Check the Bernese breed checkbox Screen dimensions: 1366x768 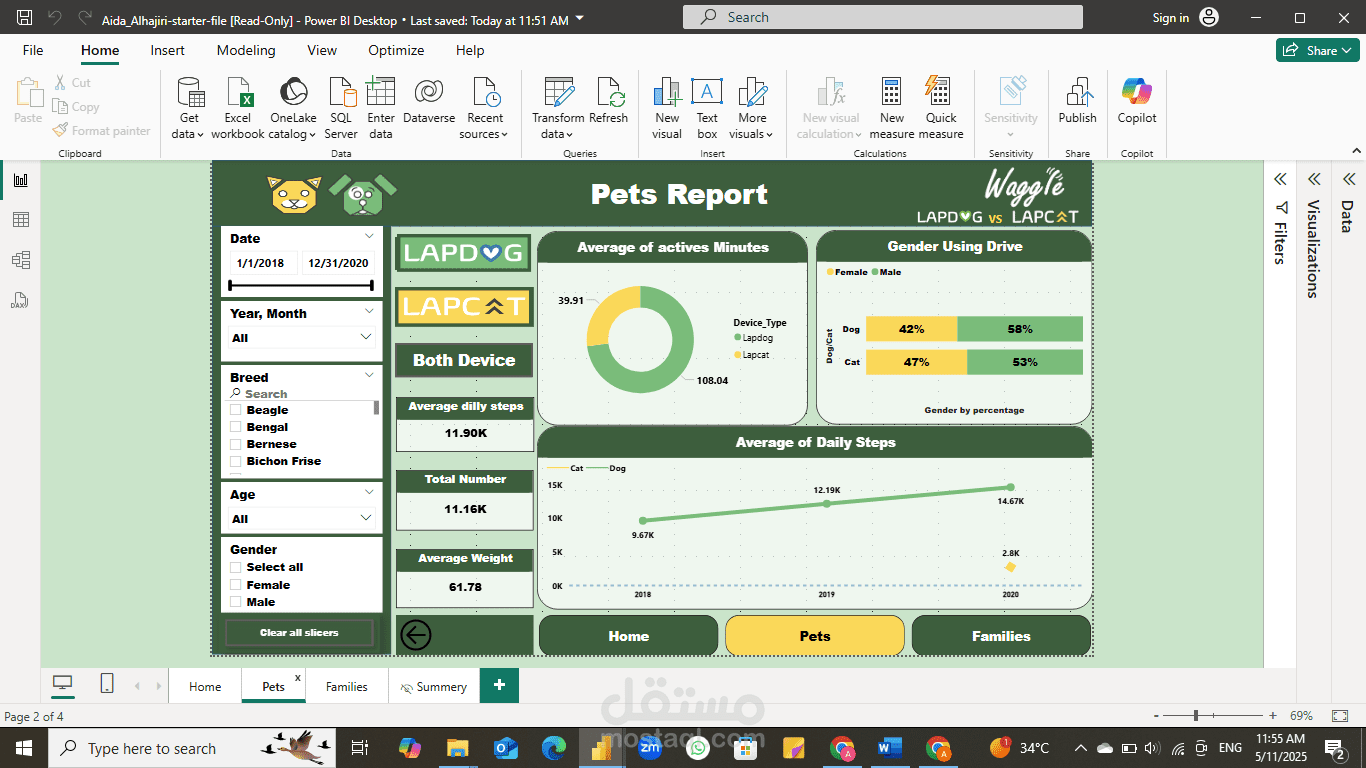point(236,444)
